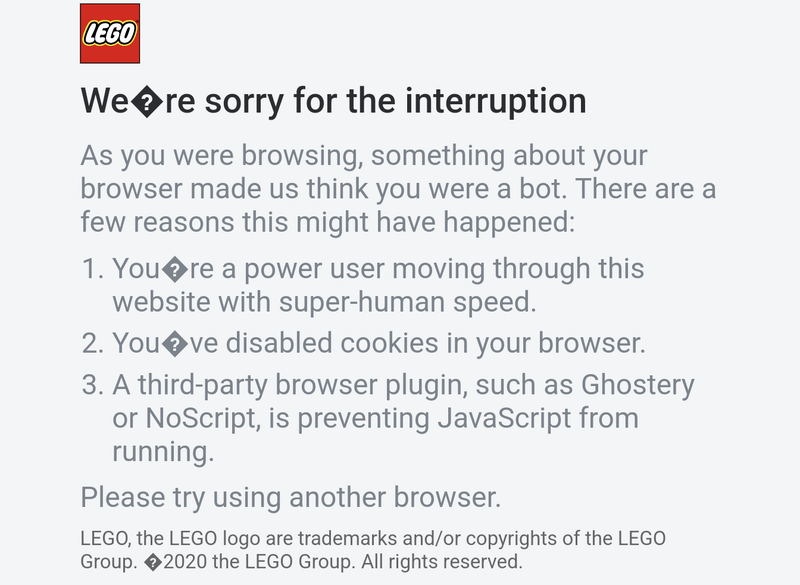800x585 pixels.
Task: Click the "disabled cookies" list item
Action: tap(378, 343)
